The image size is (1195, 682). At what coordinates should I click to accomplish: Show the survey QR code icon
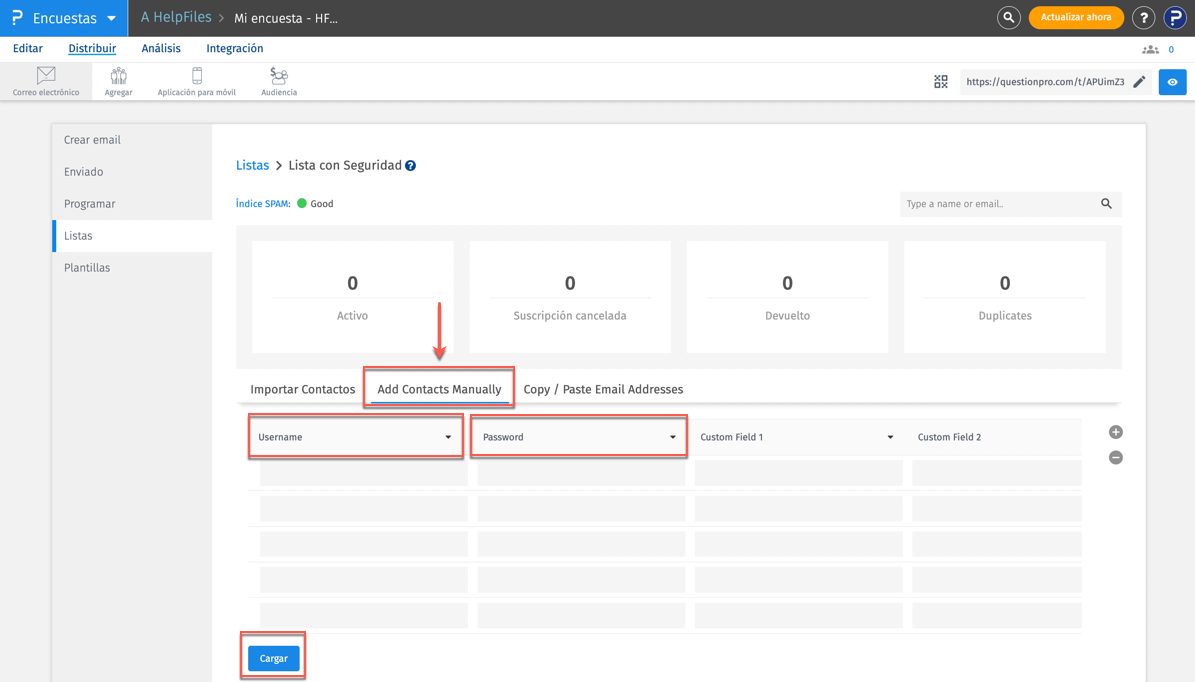tap(940, 82)
